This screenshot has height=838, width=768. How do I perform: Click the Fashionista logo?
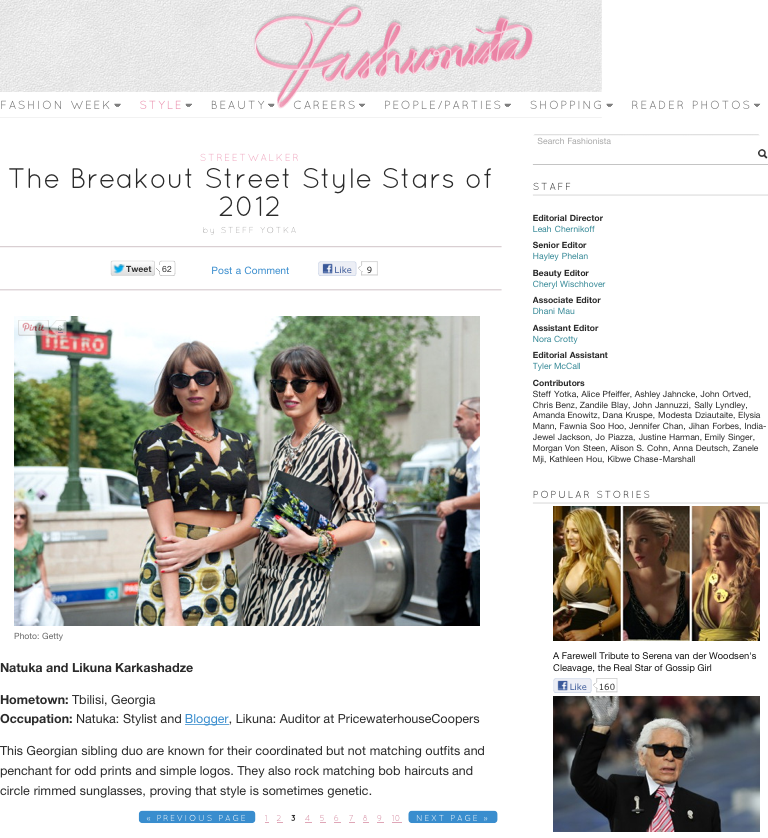[x=393, y=51]
